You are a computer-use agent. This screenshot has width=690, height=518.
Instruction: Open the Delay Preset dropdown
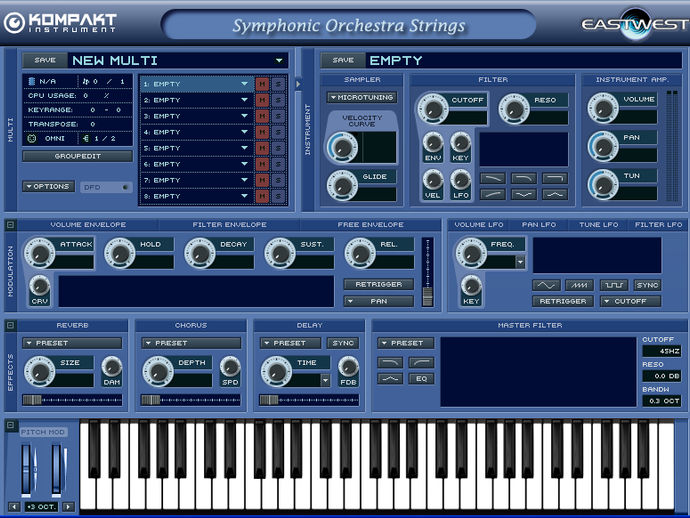(x=290, y=343)
